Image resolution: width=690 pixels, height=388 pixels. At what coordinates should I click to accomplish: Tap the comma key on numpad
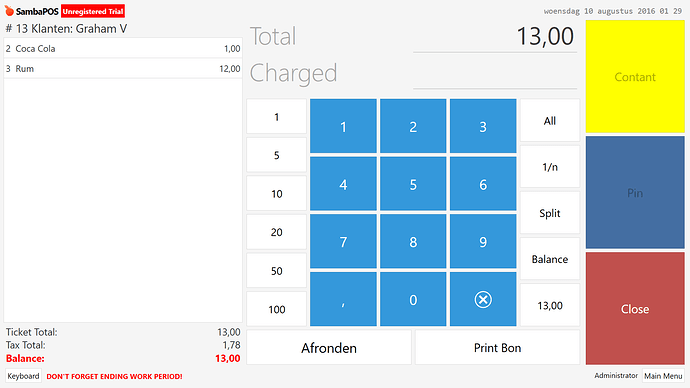[343, 299]
